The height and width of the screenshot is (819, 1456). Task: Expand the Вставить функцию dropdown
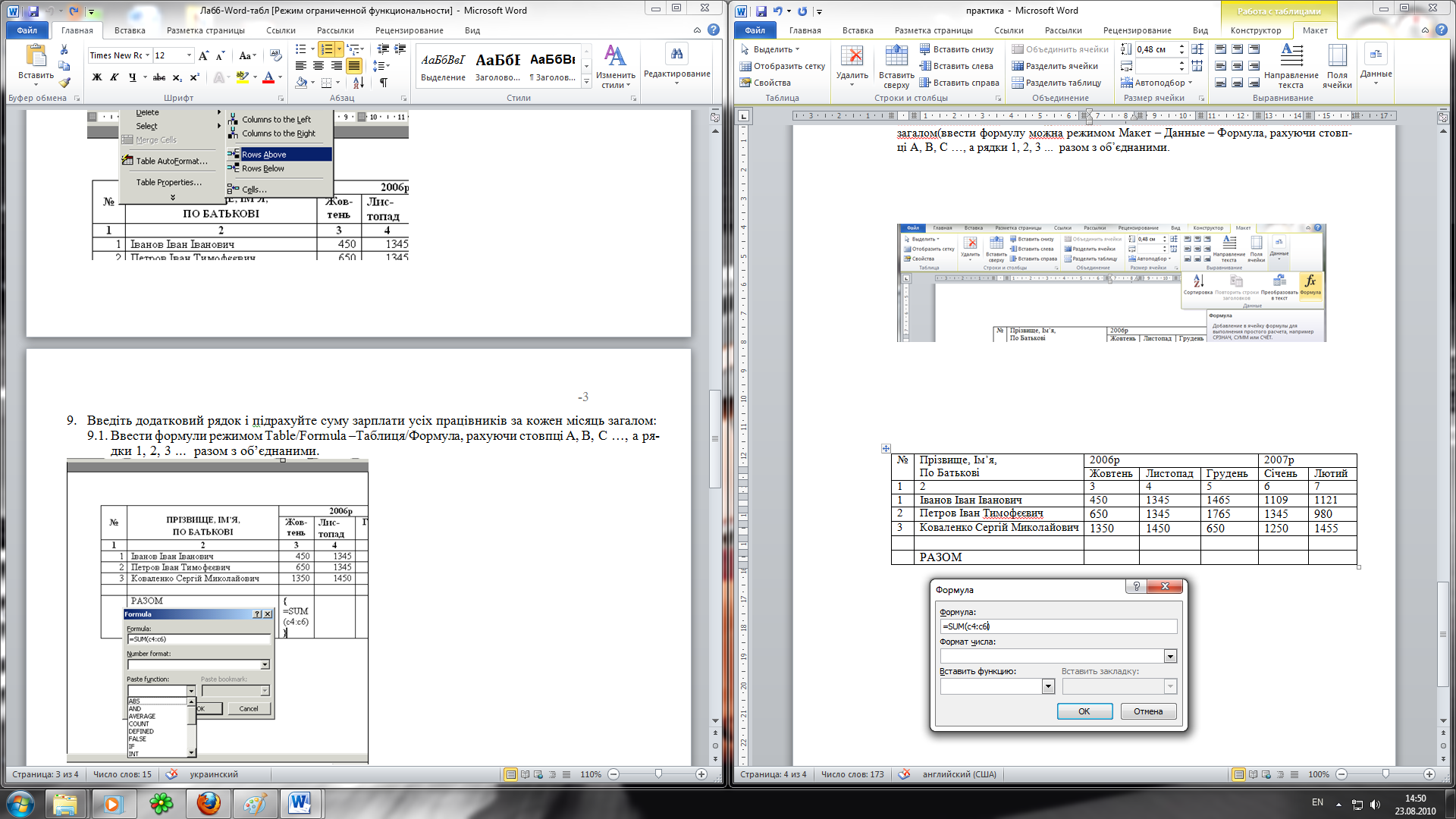point(1048,686)
